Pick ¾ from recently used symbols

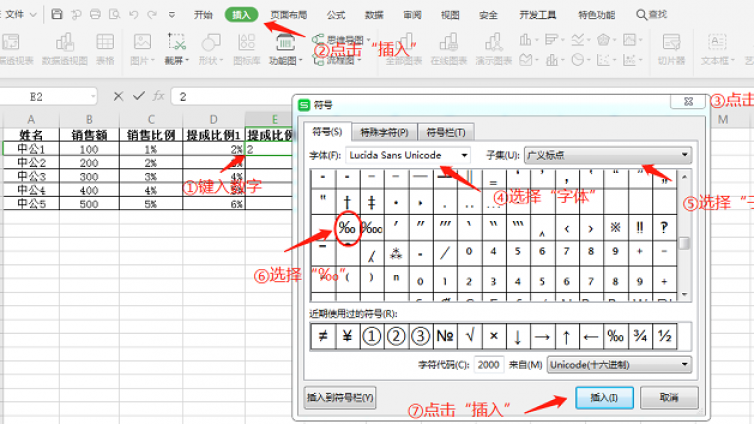click(640, 336)
